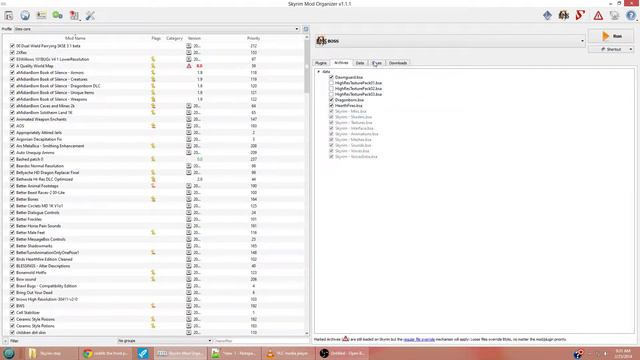
Task: Select Argonian Decapitation Fix mod row
Action: 154,139
